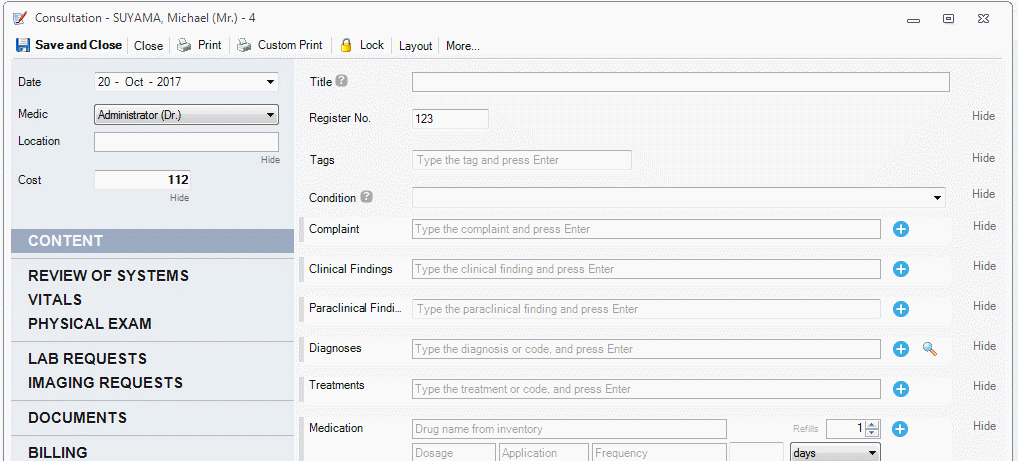1018x461 pixels.
Task: Open the Condition dropdown list
Action: (x=937, y=198)
